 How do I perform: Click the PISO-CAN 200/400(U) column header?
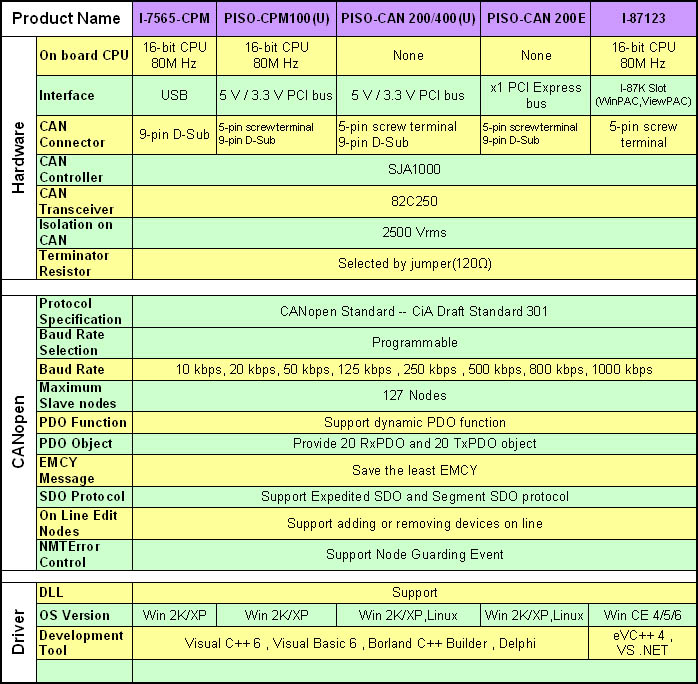click(408, 19)
